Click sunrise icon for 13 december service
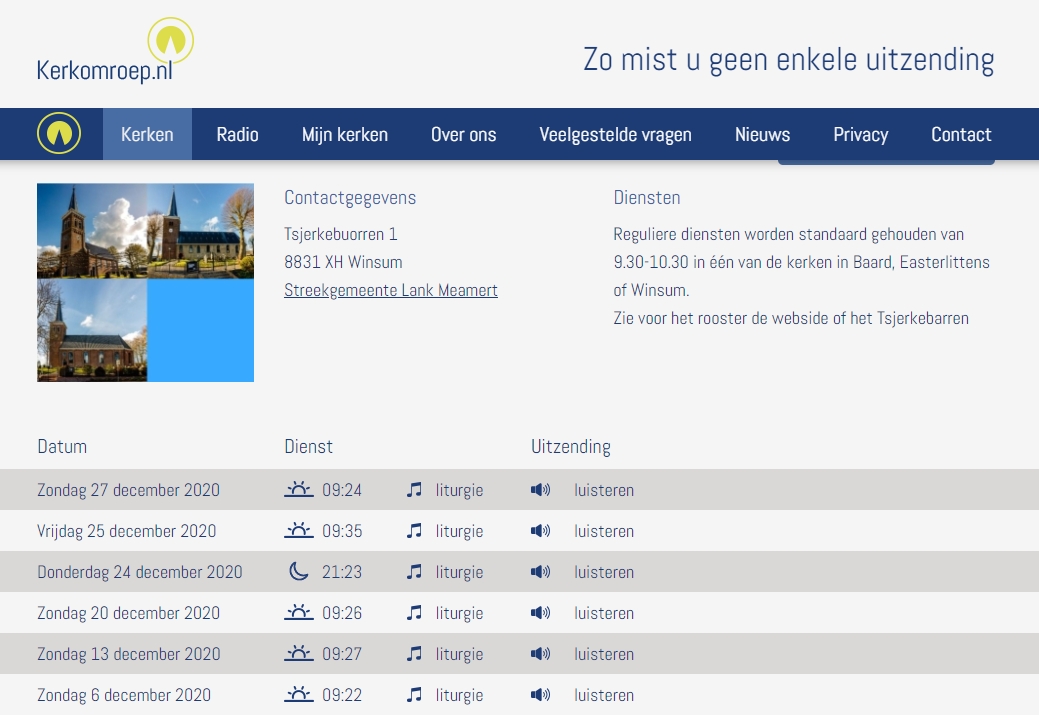 pos(299,653)
